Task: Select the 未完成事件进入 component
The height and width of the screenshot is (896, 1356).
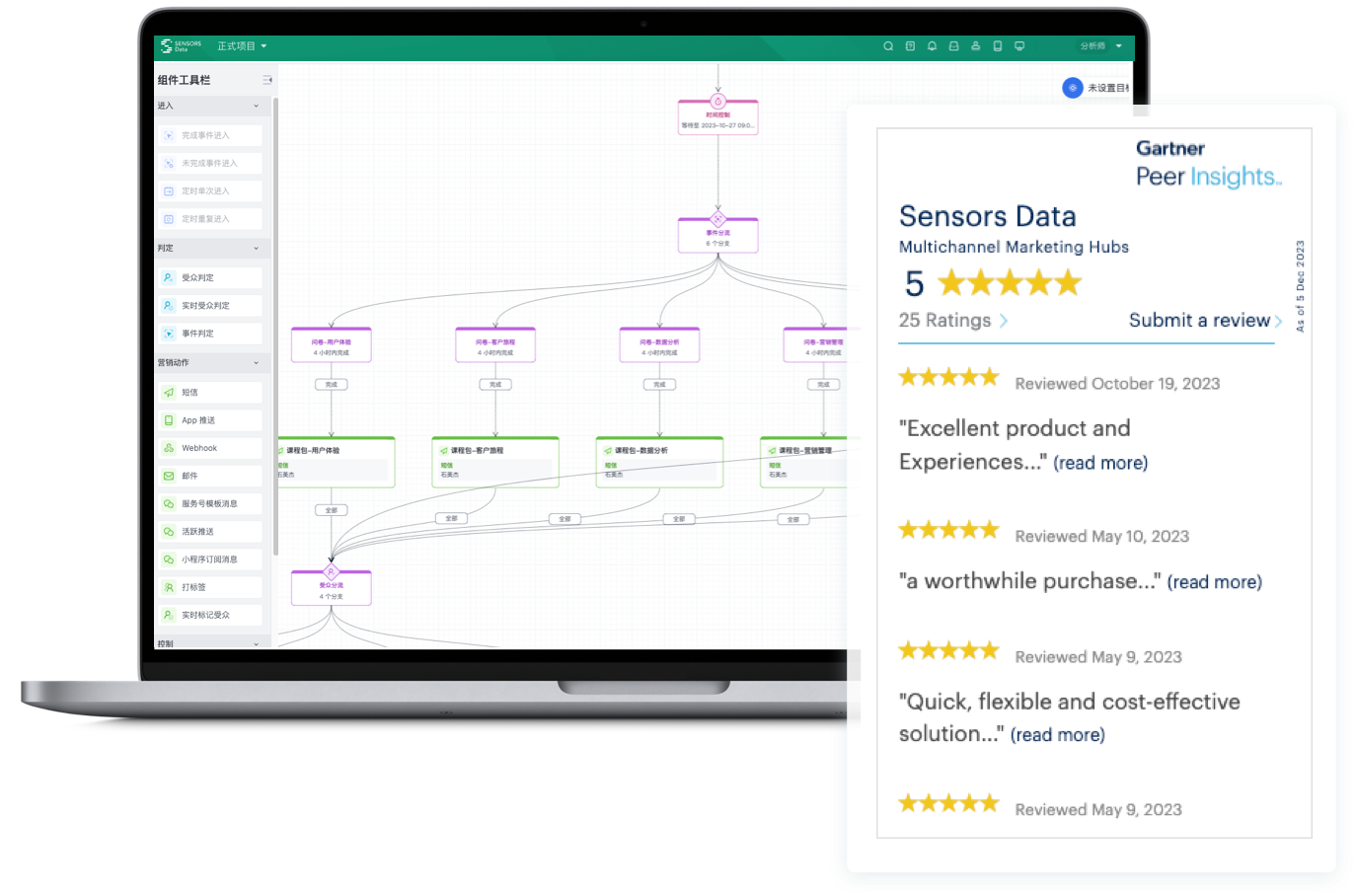Action: point(209,163)
